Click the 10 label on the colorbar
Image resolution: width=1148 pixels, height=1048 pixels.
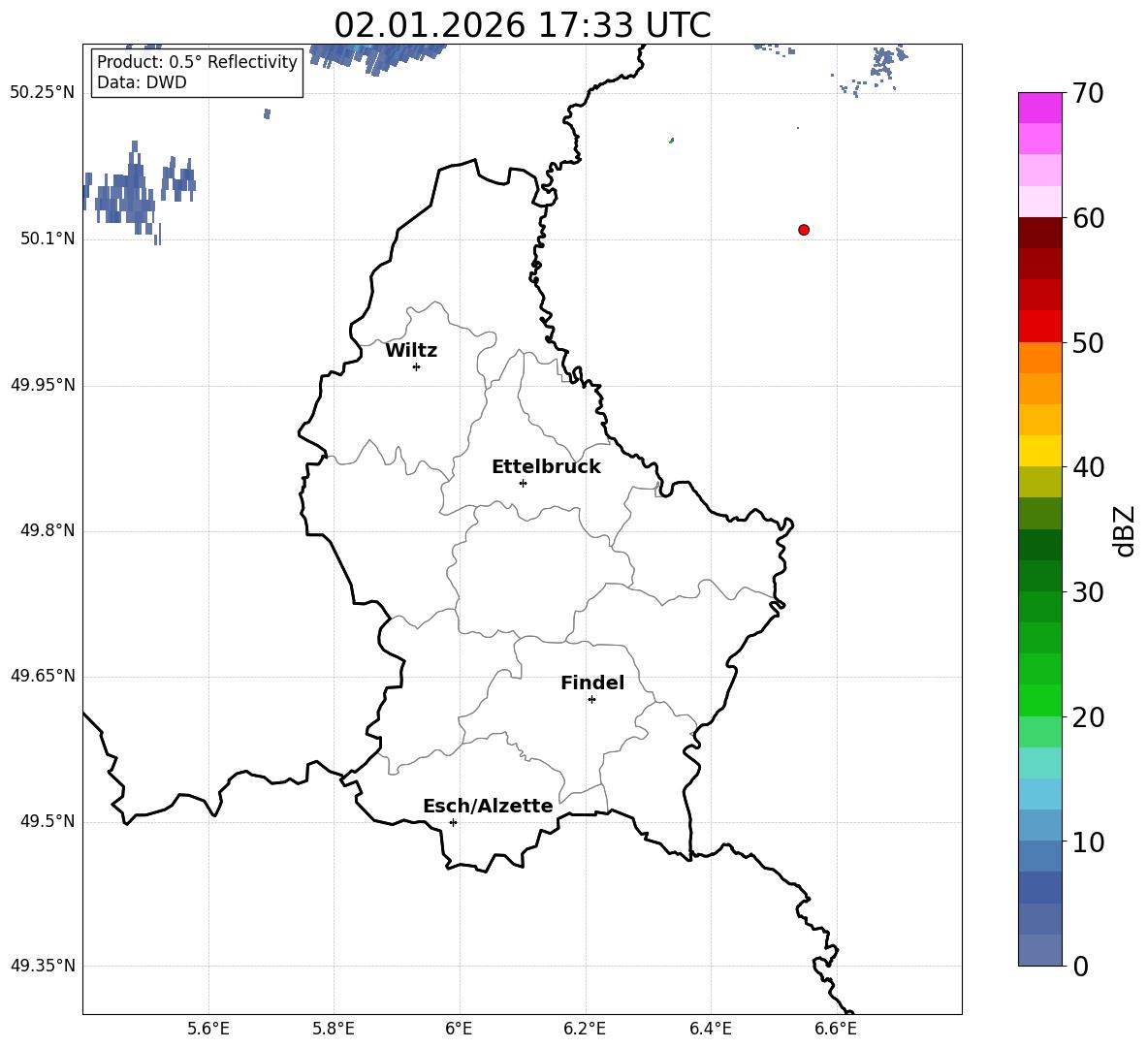[1087, 842]
